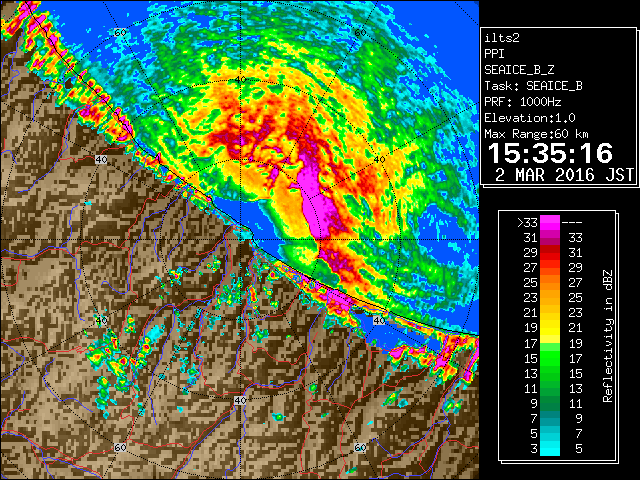Pick the red 29–31 dBZ color swatch
The width and height of the screenshot is (640, 480).
click(x=550, y=253)
